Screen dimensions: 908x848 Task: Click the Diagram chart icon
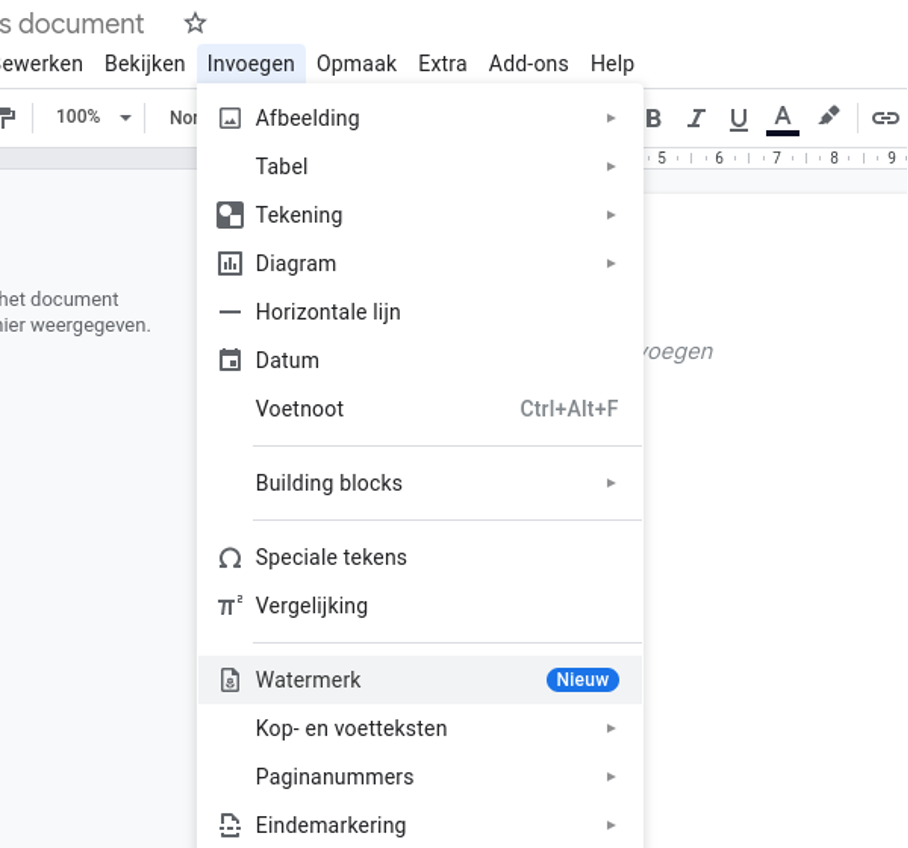[230, 264]
